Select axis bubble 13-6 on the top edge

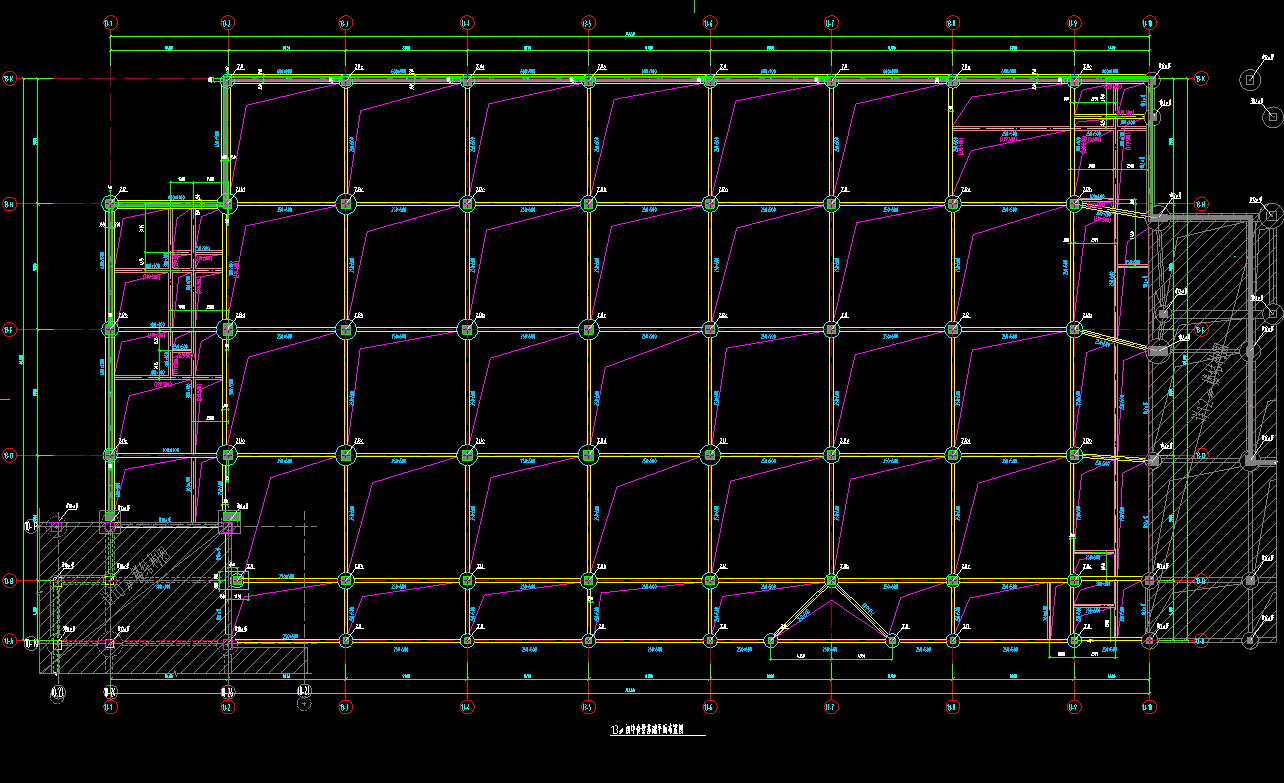click(709, 22)
